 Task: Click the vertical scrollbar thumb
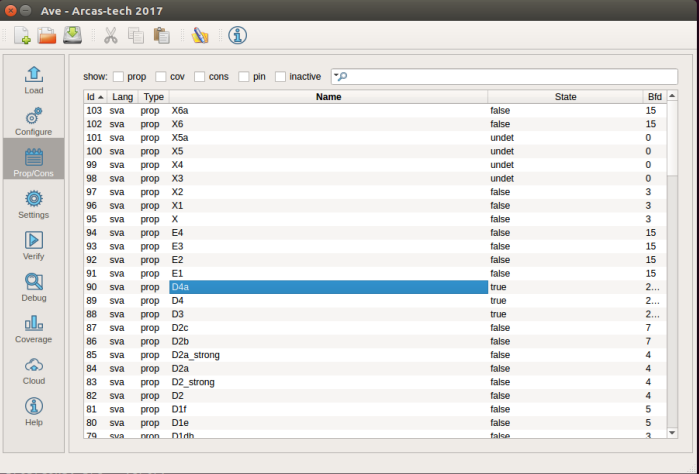point(672,138)
